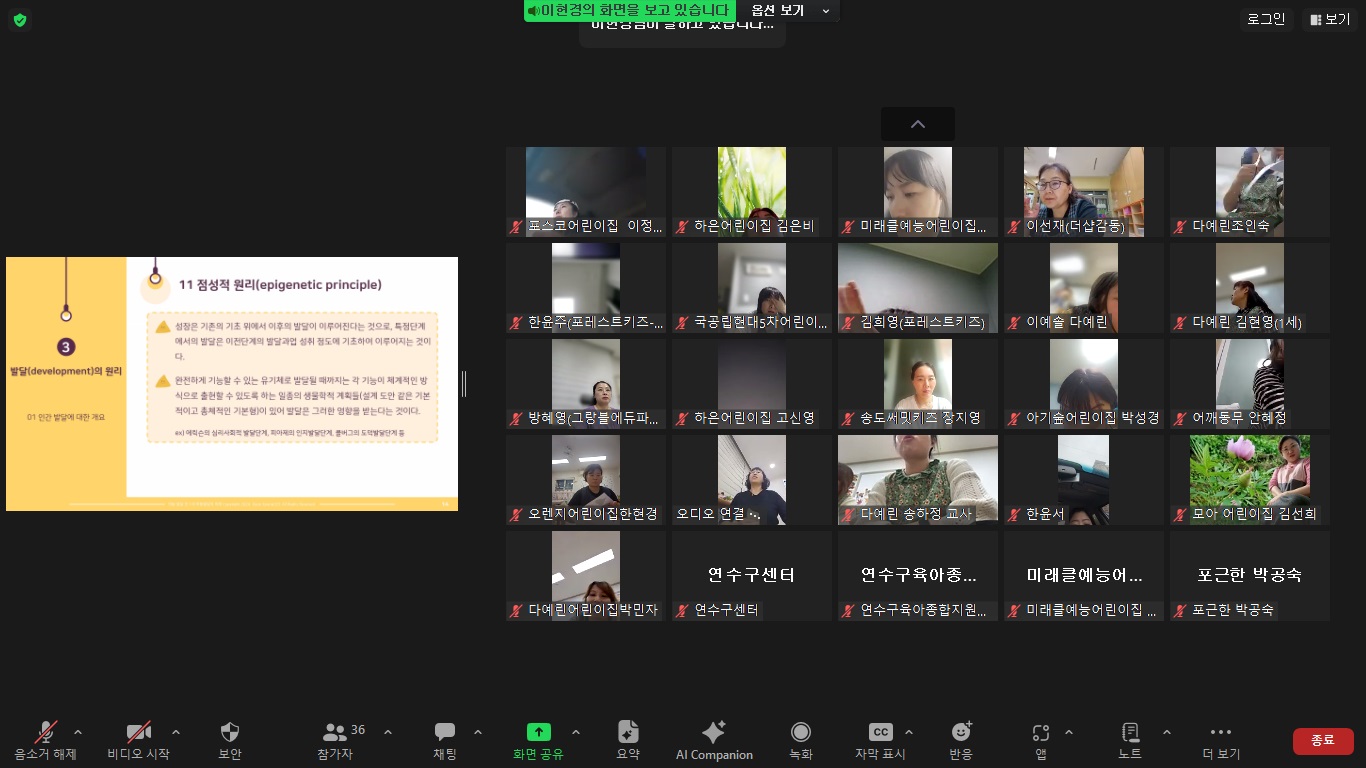Select video tile of 다예린조인숙

(x=1250, y=192)
